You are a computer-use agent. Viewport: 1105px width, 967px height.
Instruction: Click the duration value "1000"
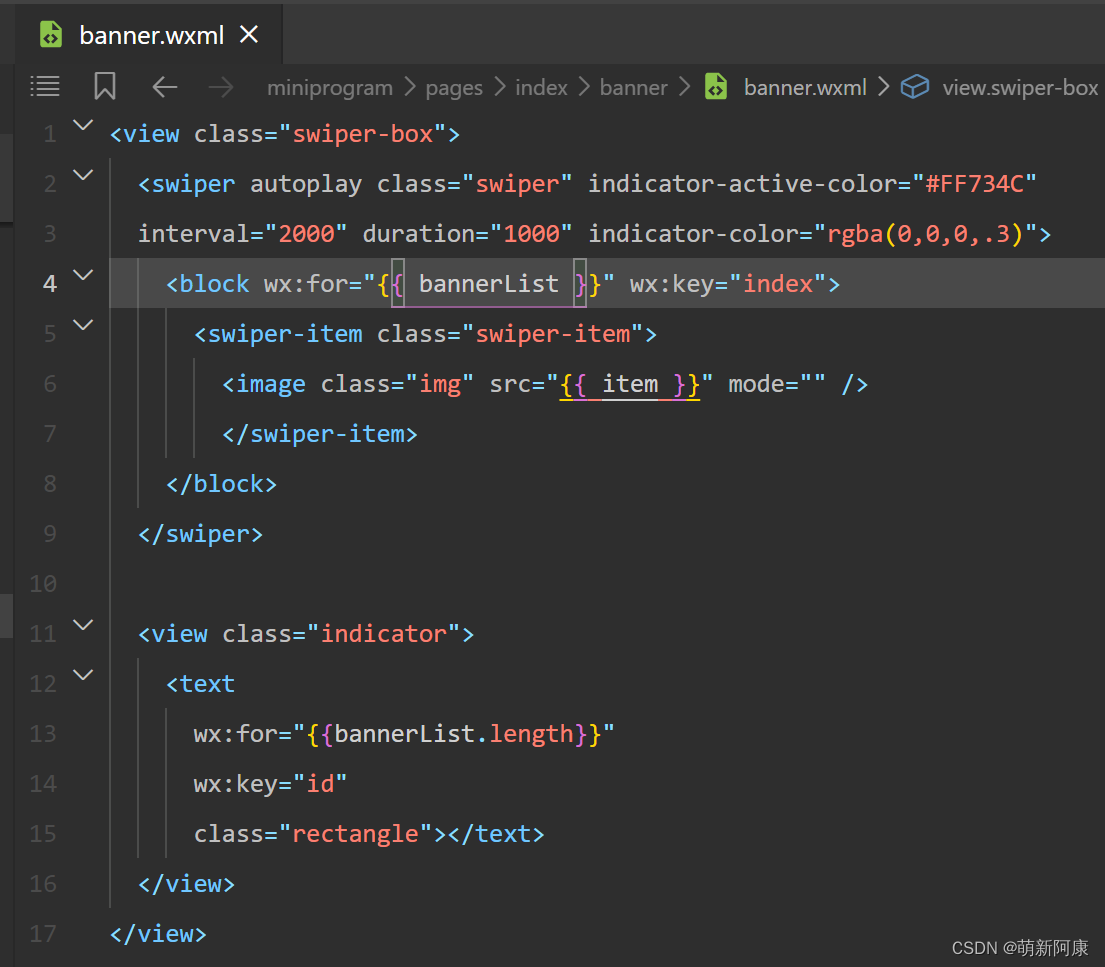click(531, 234)
